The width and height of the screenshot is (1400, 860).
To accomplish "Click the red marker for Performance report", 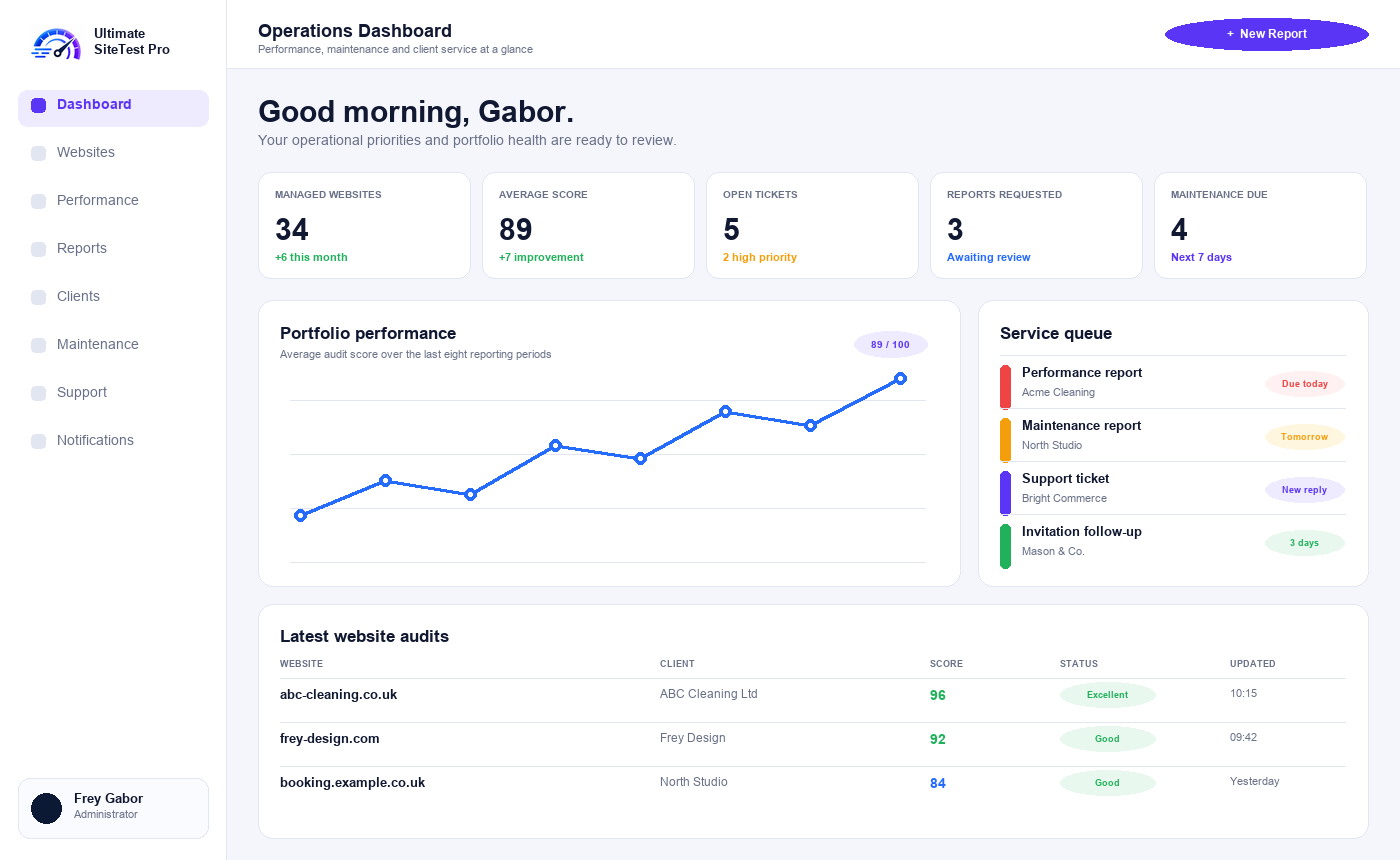I will point(1006,387).
